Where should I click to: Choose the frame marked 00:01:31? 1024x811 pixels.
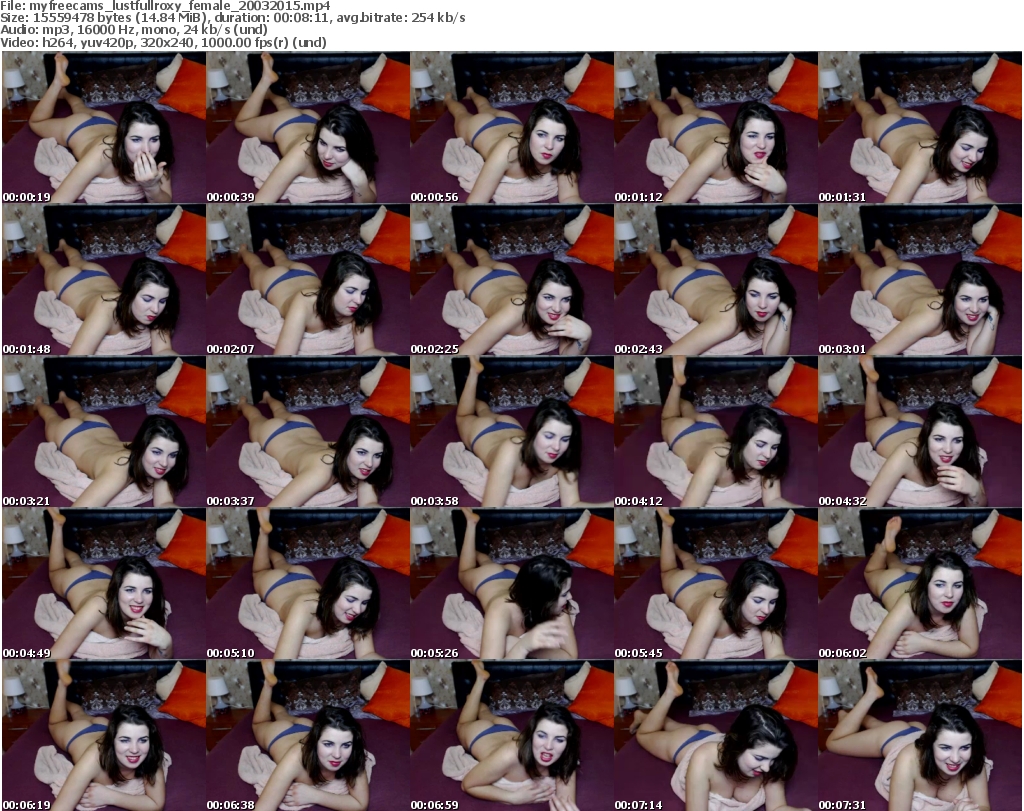[920, 127]
